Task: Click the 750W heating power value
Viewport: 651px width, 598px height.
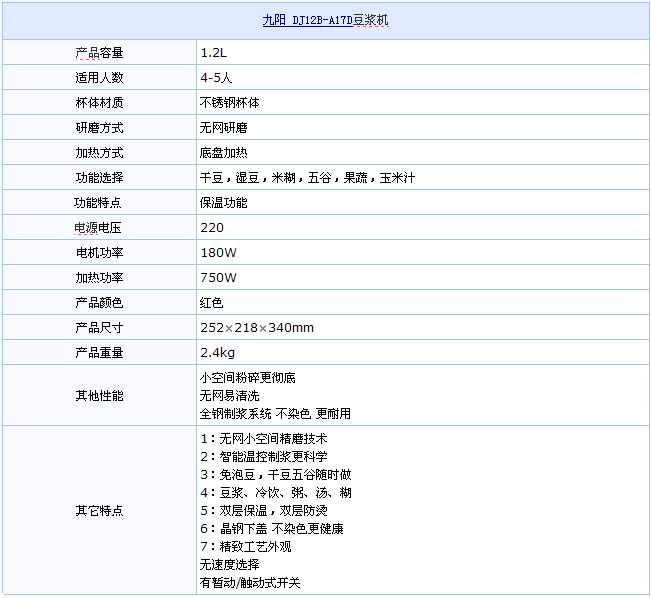Action: (218, 277)
